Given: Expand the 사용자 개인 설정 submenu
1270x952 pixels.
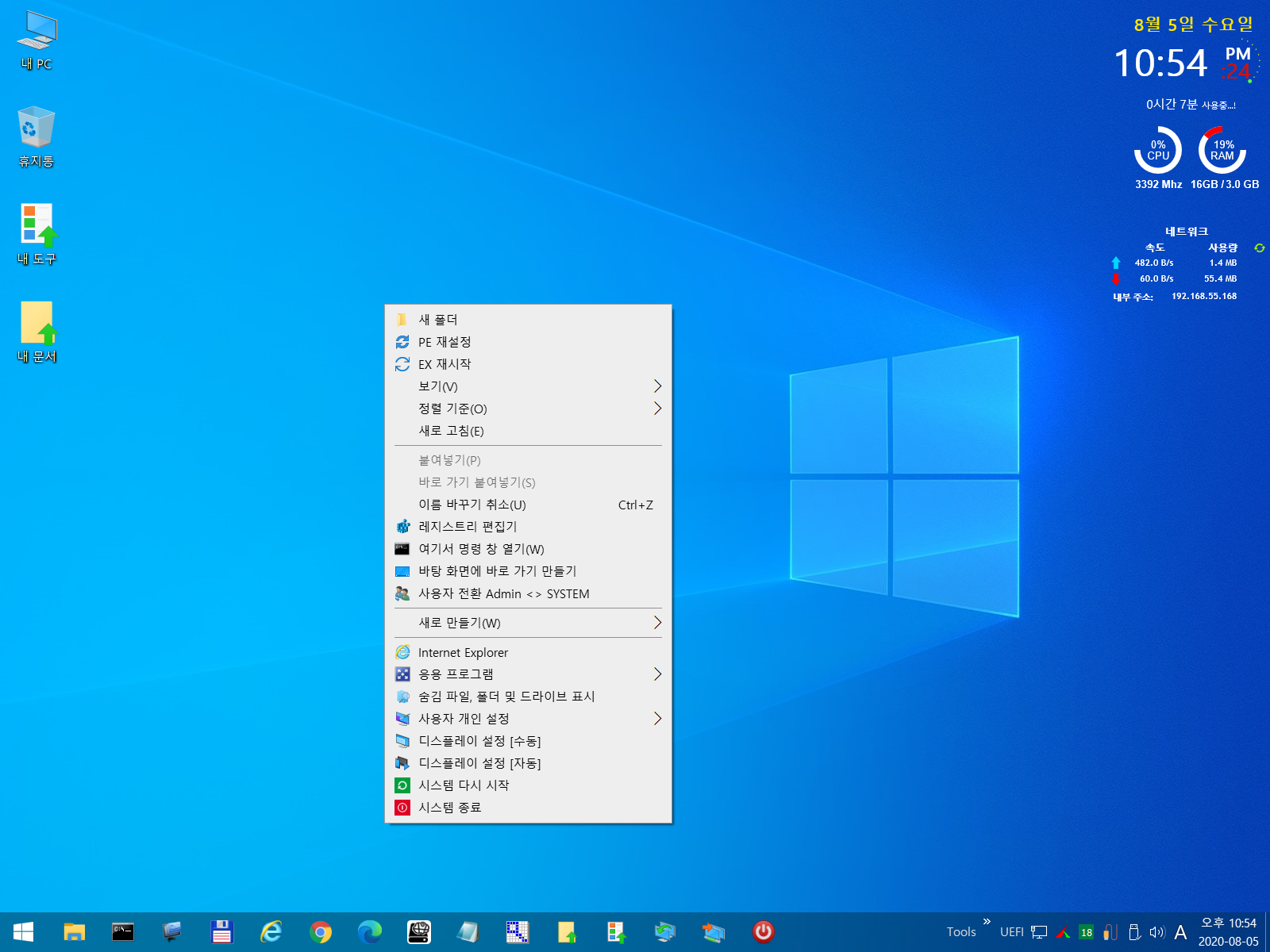Looking at the screenshot, I should tap(529, 719).
